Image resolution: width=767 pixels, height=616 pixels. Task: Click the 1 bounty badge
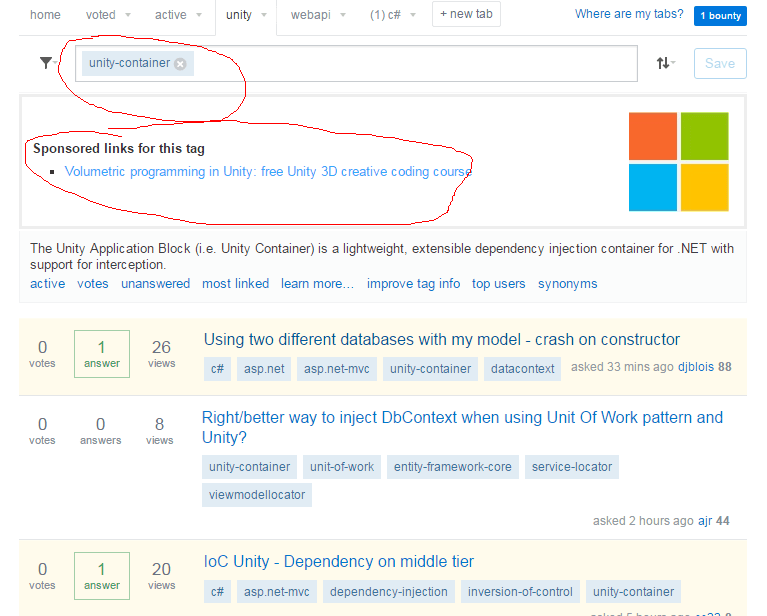coord(721,16)
